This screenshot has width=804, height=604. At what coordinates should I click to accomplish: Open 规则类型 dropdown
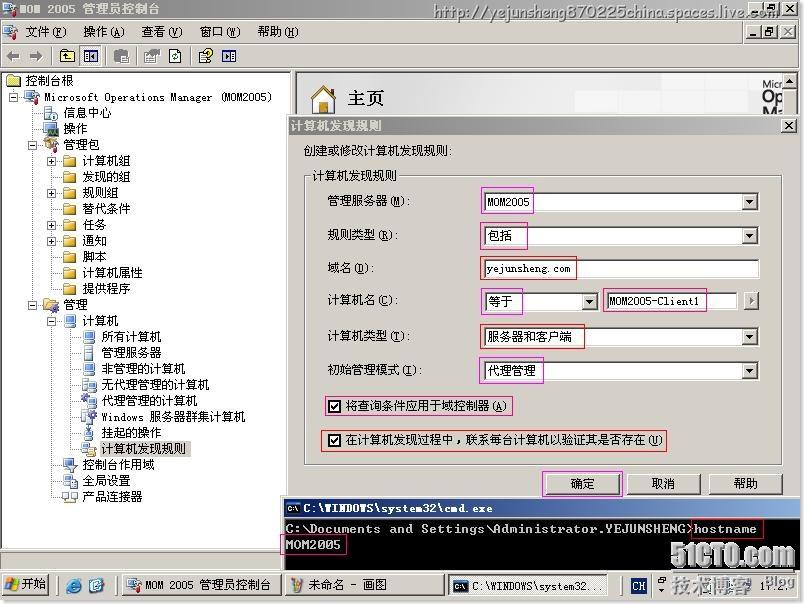pyautogui.click(x=750, y=236)
